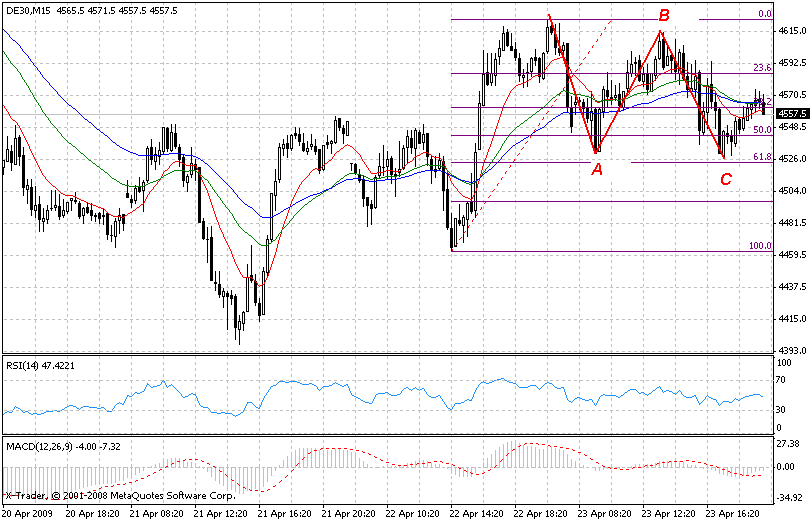The width and height of the screenshot is (811, 521).
Task: Click the 23 Apr 12:20 time label
Action: tap(669, 514)
